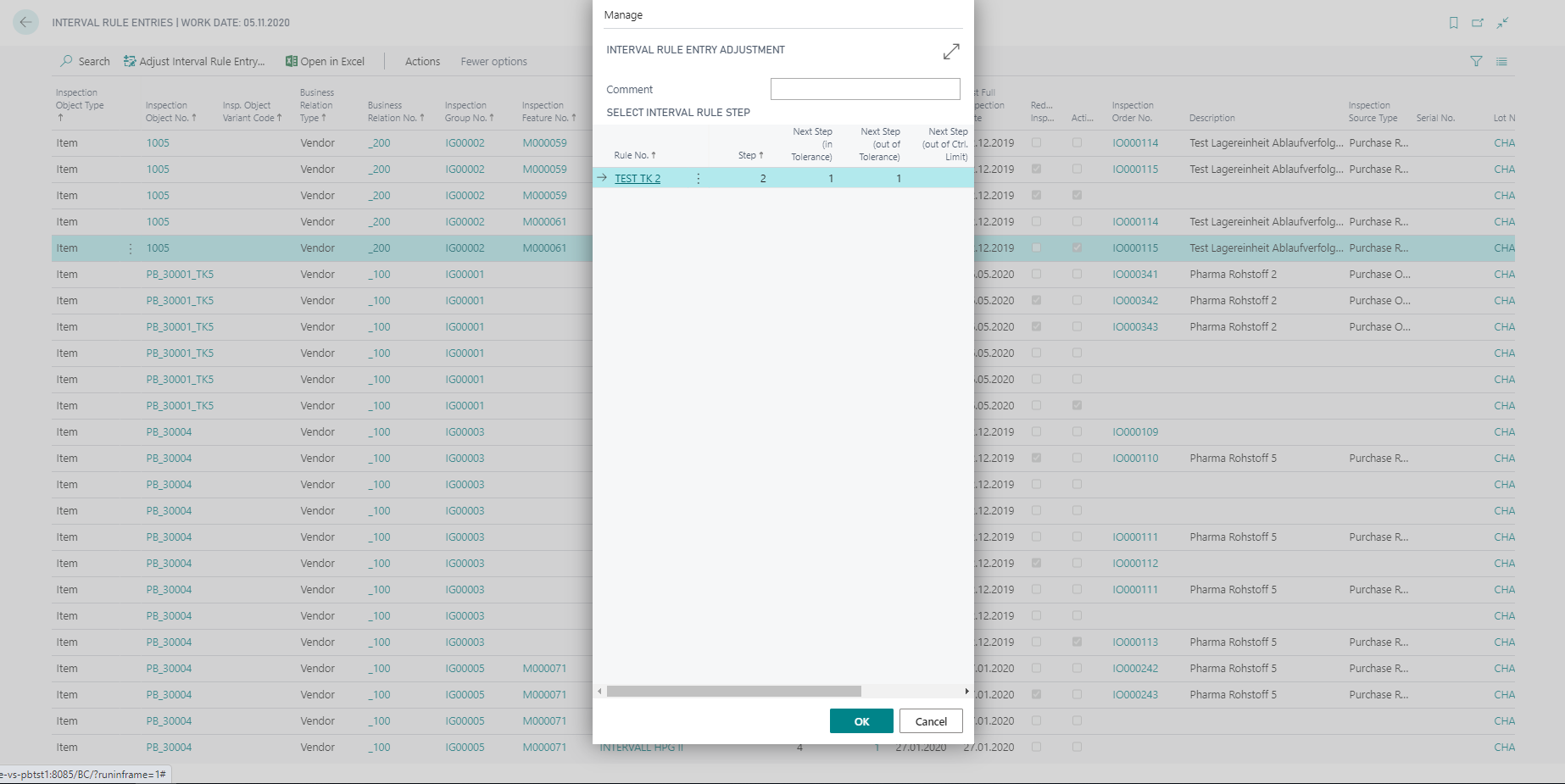Click the TEST TK 2 rule link
This screenshot has height=784, width=1565.
coord(638,178)
